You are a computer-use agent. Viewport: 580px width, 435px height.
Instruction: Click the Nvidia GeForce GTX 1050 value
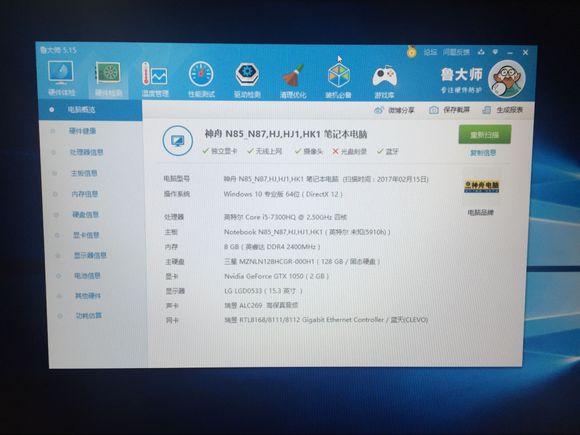point(277,276)
